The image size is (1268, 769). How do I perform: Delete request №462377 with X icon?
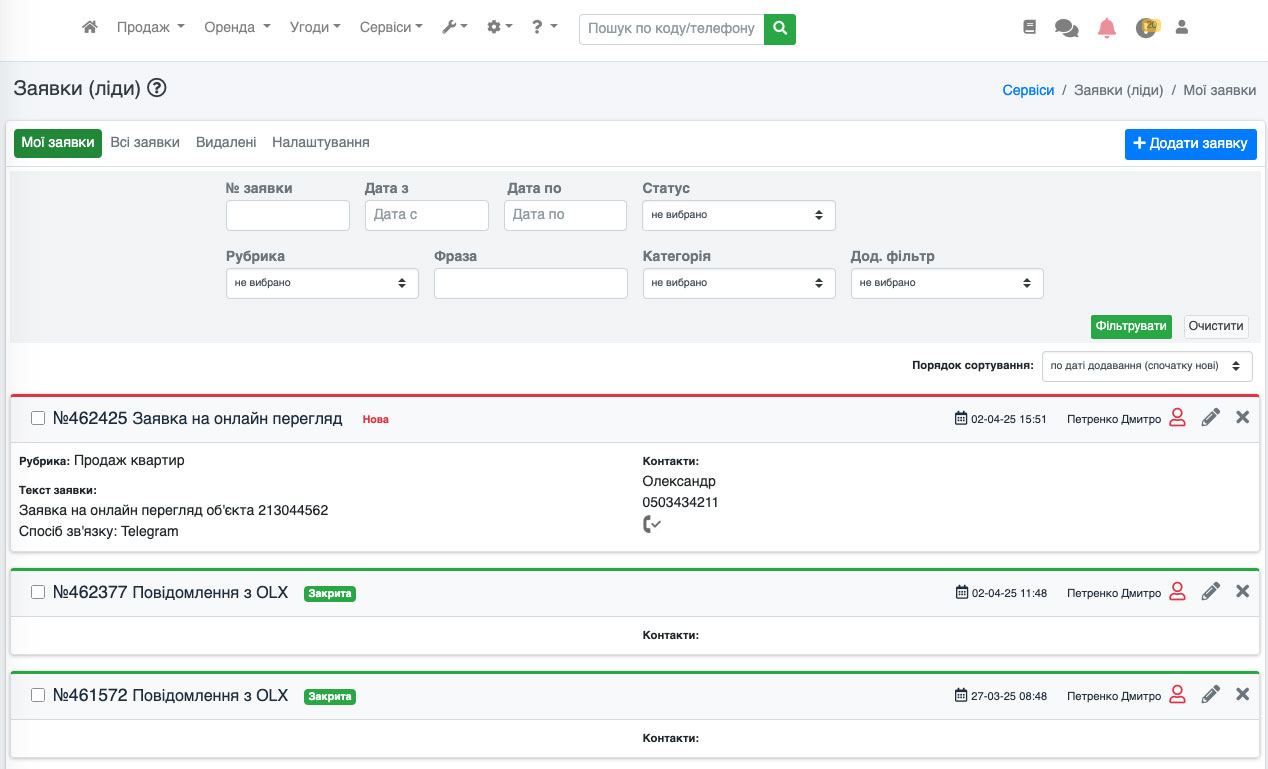coord(1242,591)
